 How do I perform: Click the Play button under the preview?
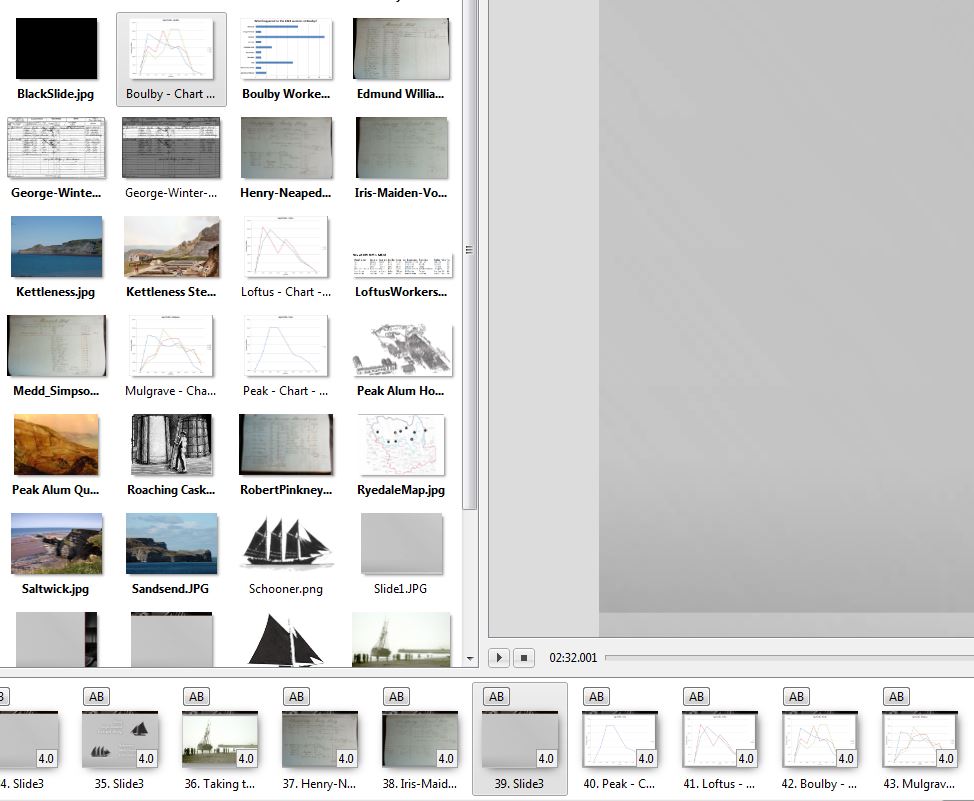498,658
